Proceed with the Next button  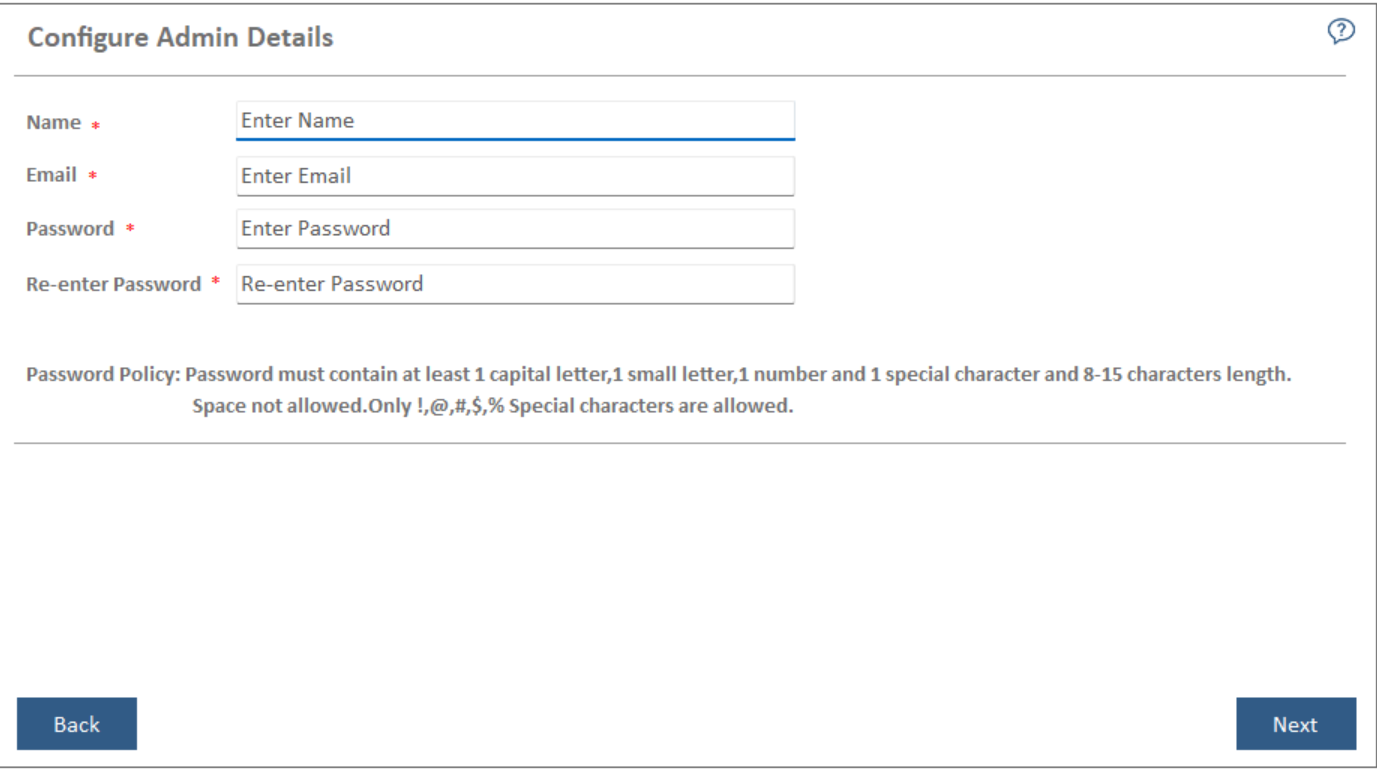click(x=1295, y=725)
